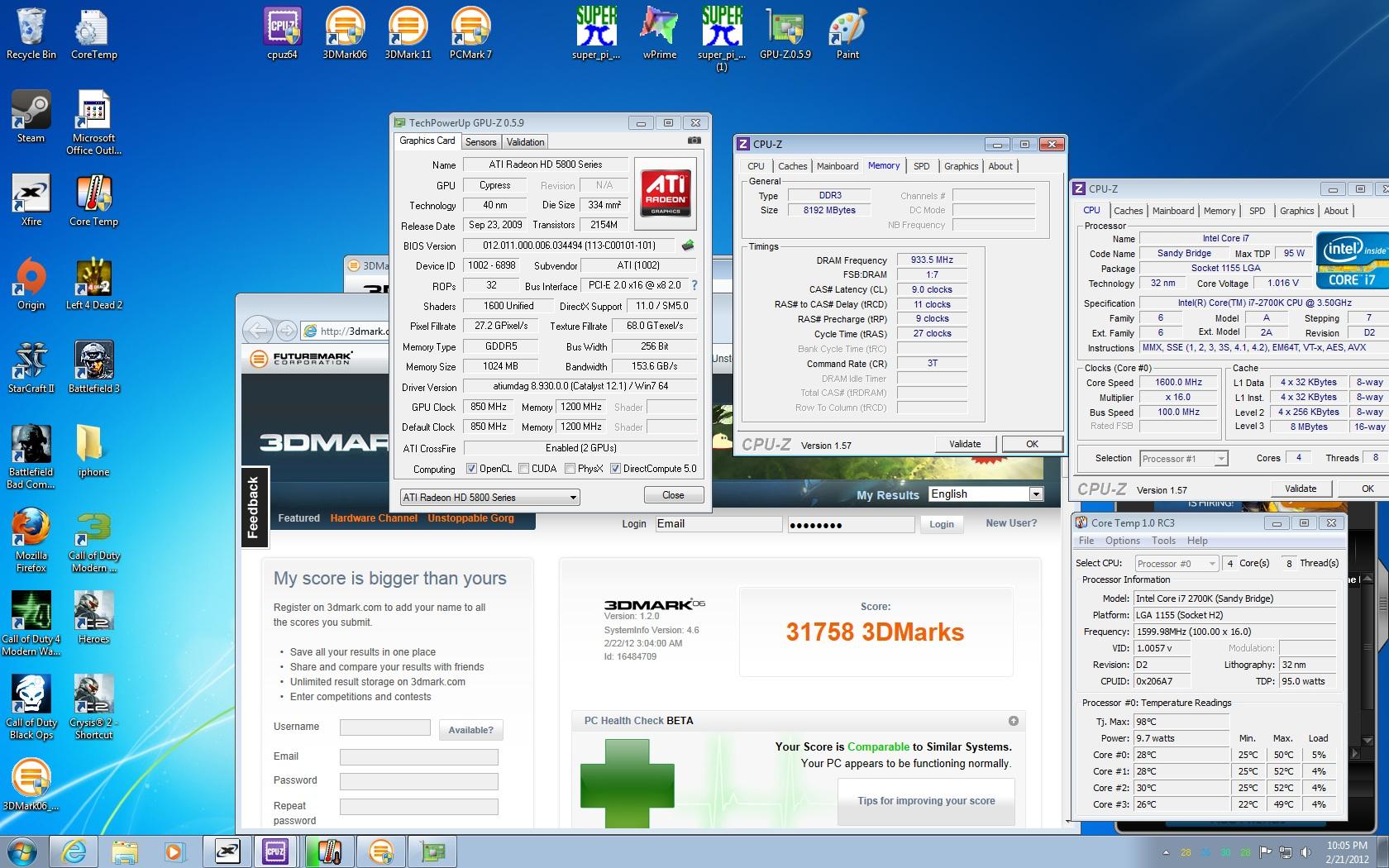Viewport: 1389px width, 868px height.
Task: Open the Hardware Channel link
Action: [374, 518]
